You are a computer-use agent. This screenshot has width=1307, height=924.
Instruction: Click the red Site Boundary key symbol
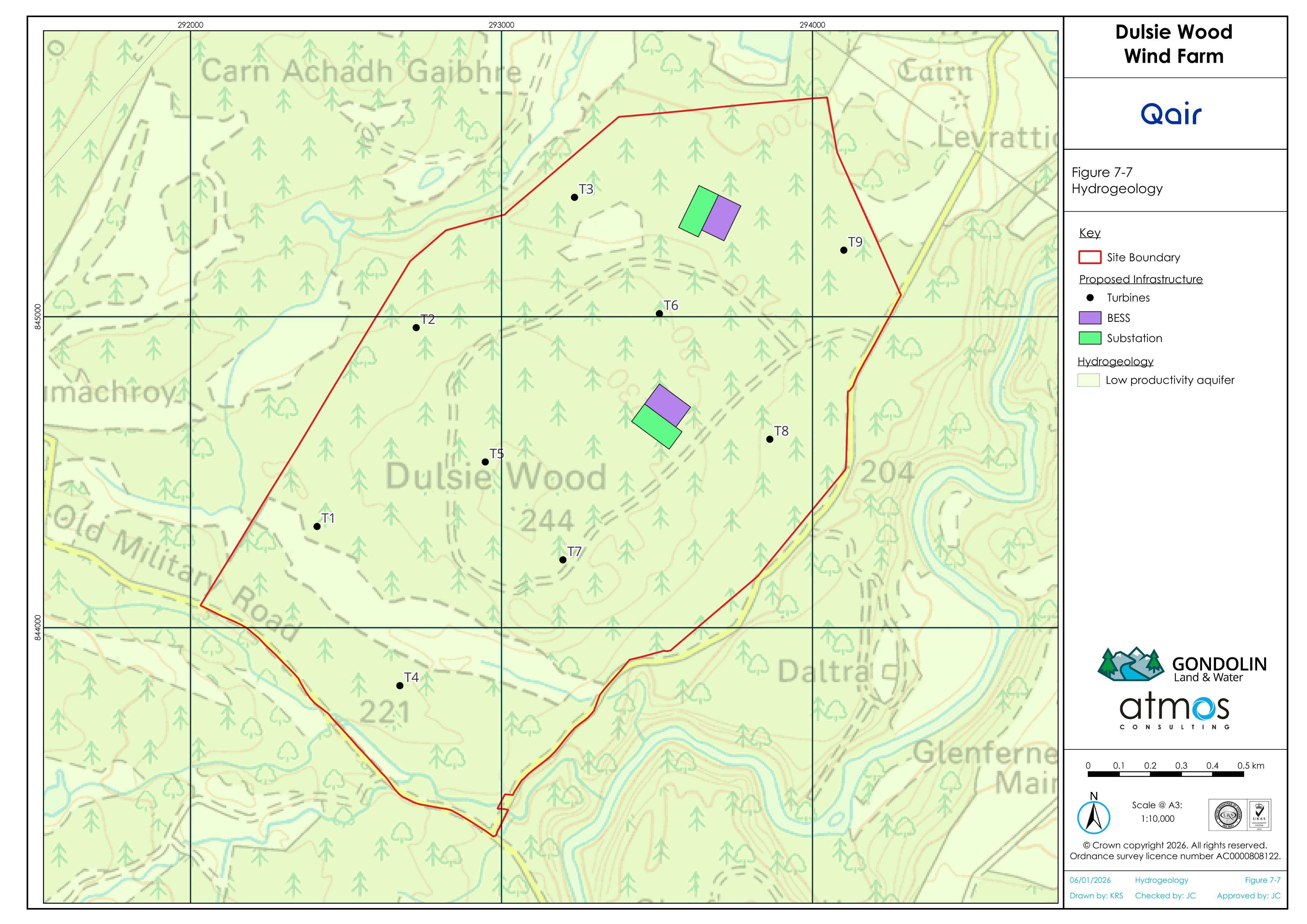[1090, 257]
